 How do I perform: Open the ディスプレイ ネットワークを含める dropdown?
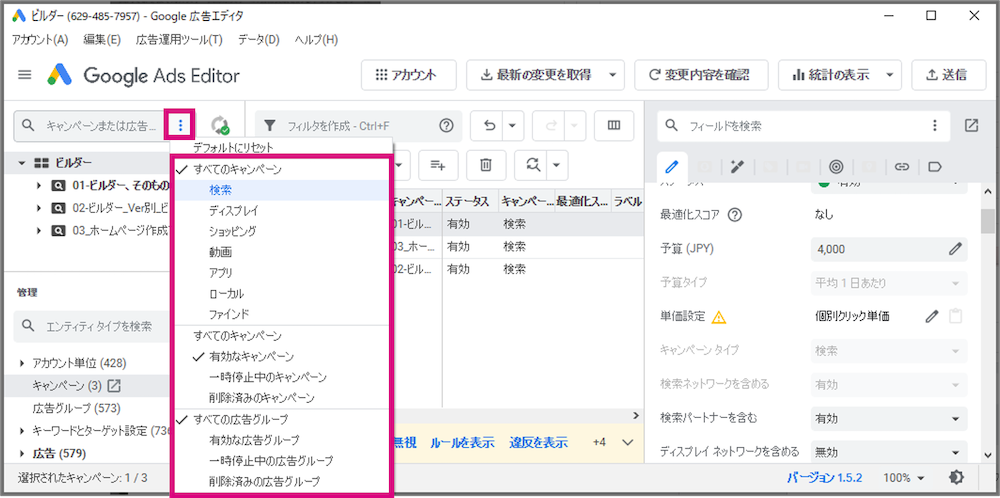(x=889, y=452)
